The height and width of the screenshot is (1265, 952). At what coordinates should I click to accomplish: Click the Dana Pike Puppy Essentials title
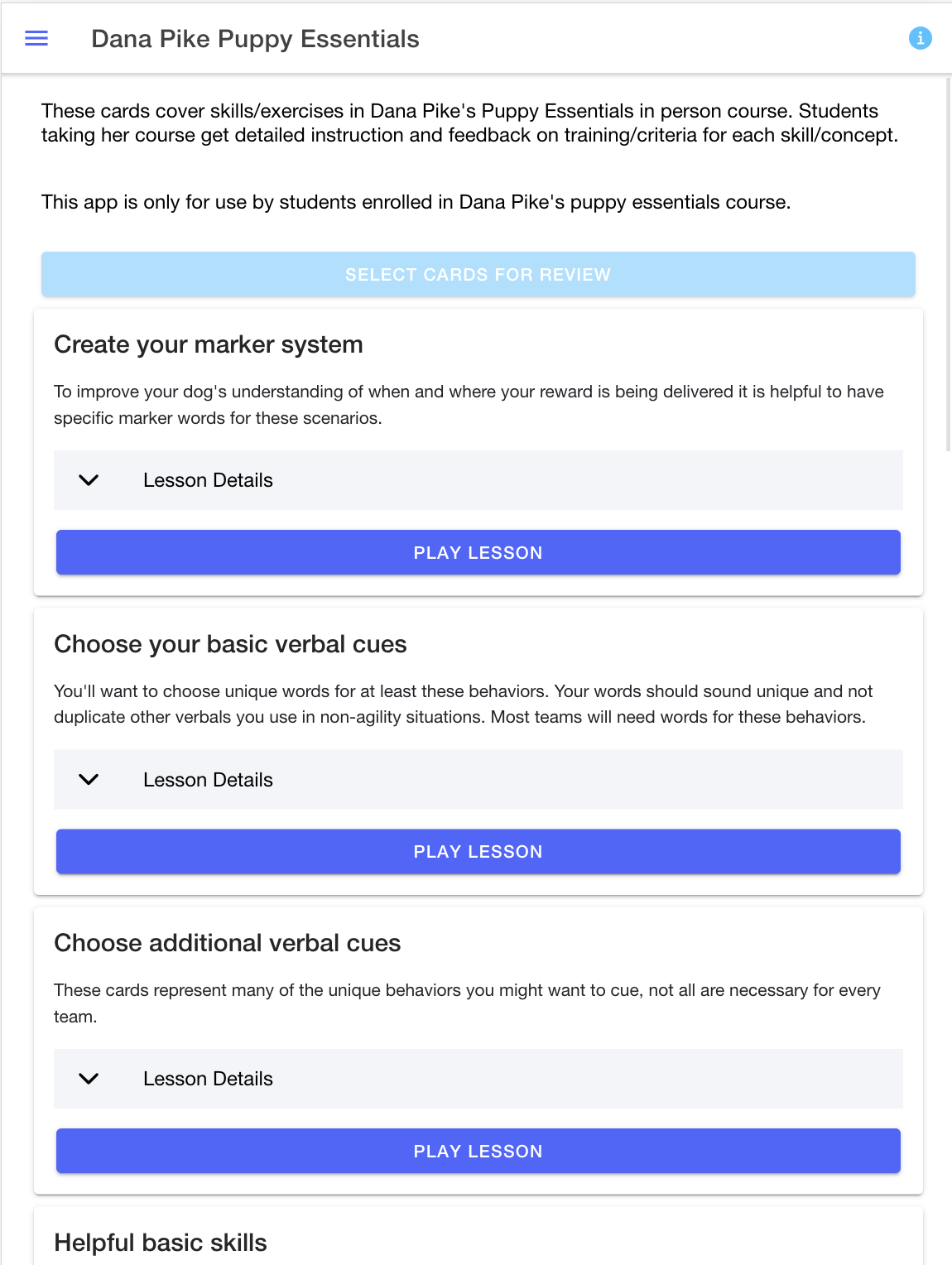[x=255, y=39]
